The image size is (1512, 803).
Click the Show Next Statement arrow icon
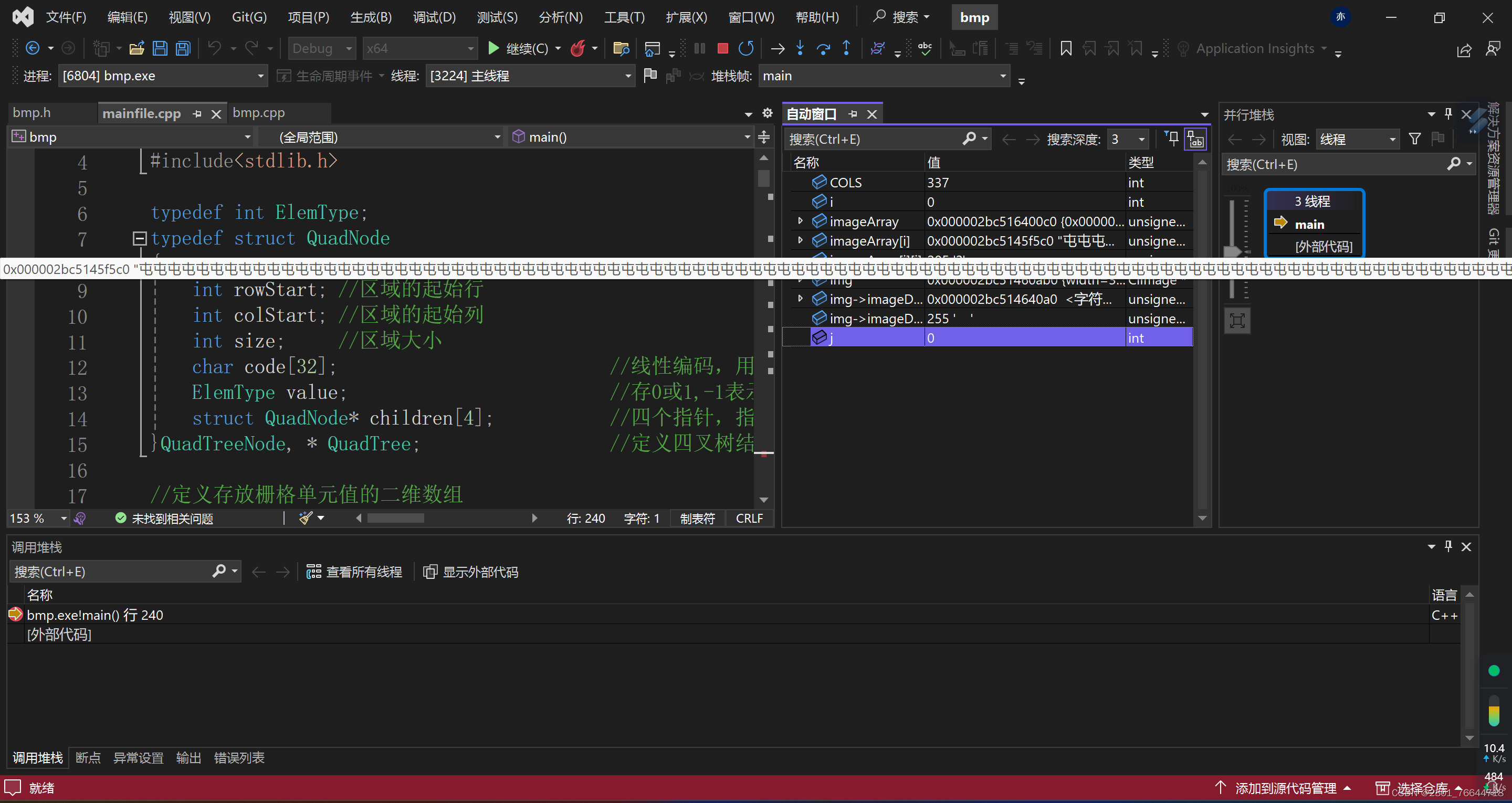pos(777,48)
